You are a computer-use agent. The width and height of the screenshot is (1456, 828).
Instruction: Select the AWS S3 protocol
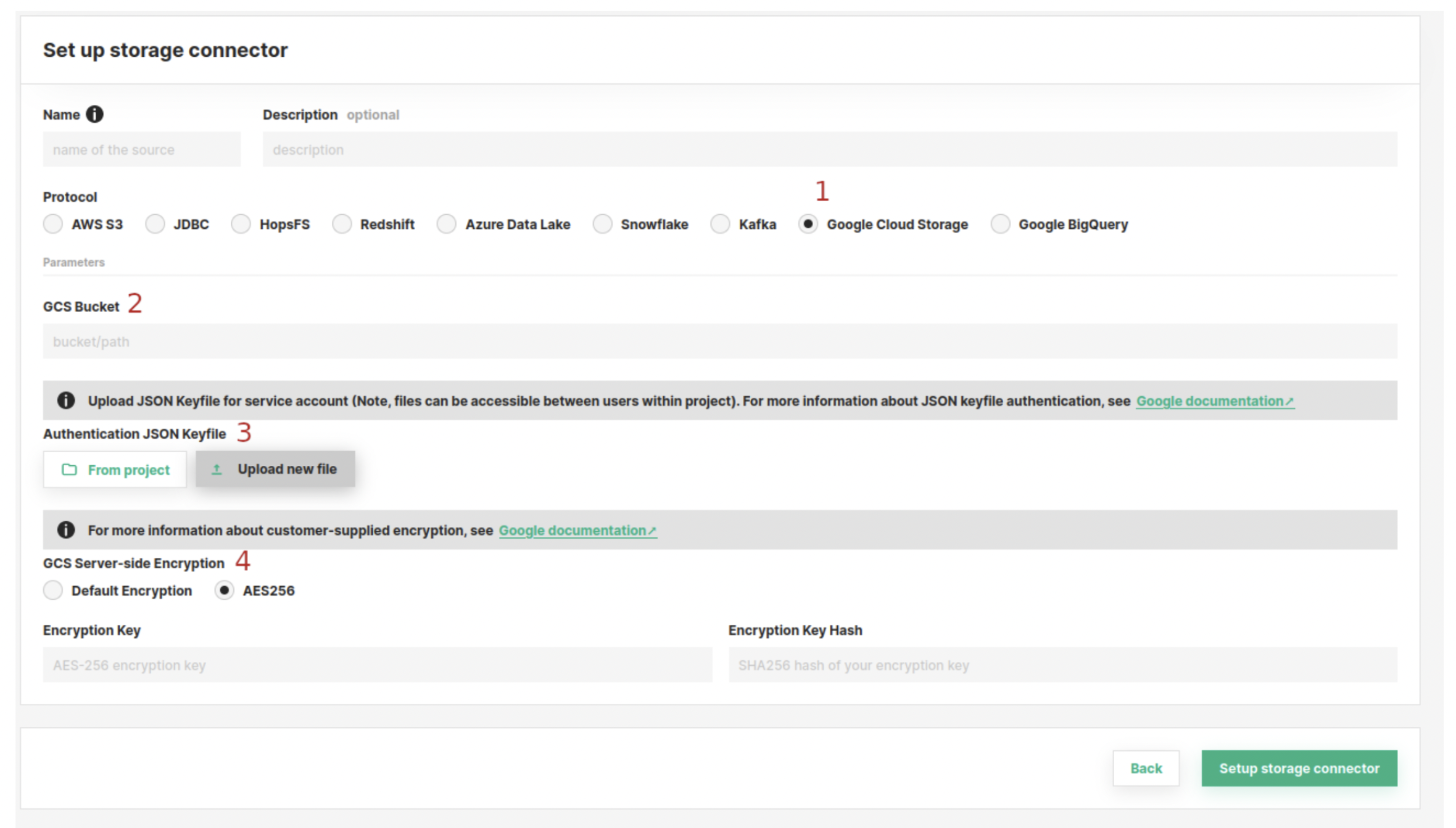[53, 224]
